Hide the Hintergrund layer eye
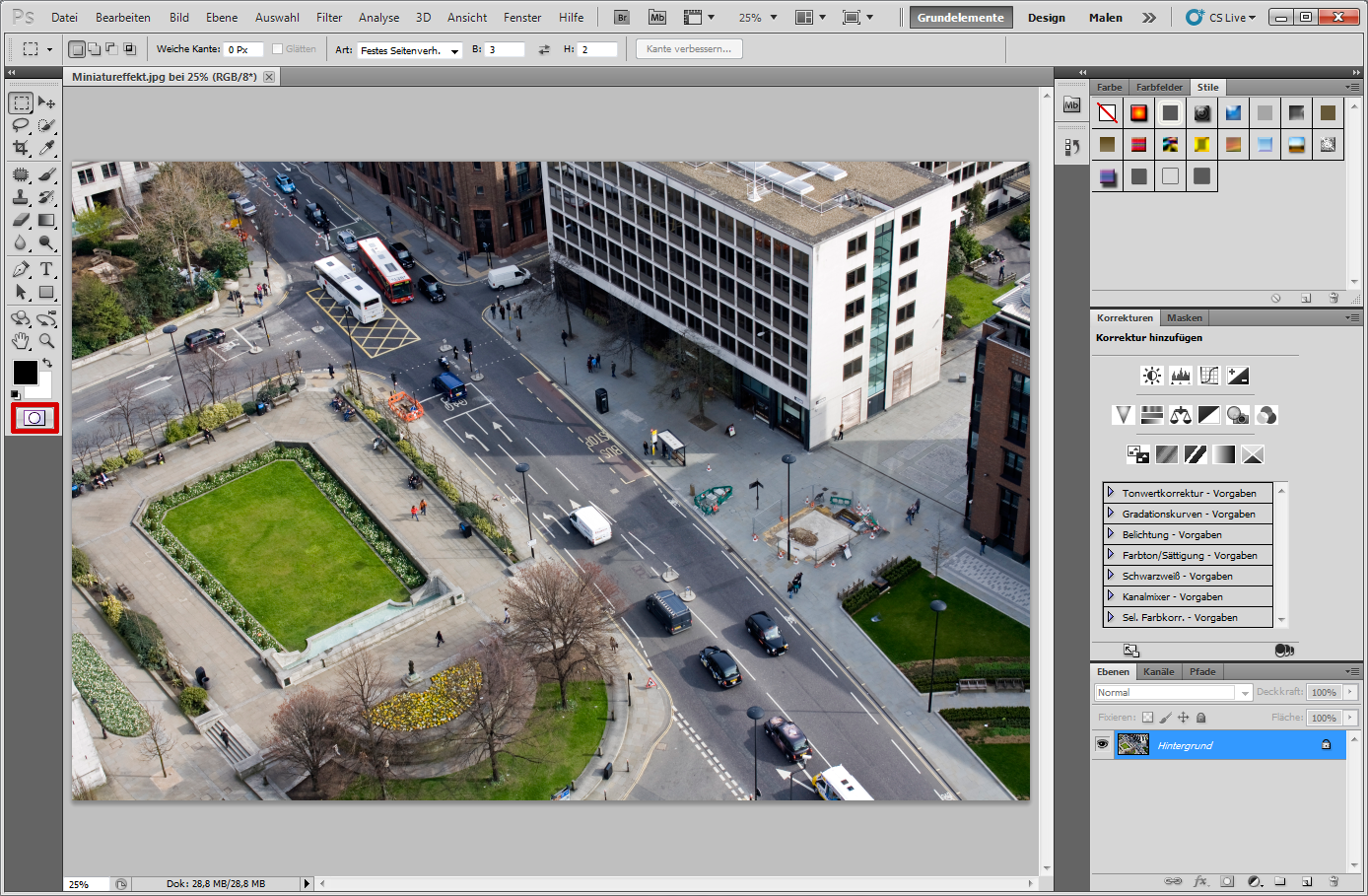This screenshot has height=896, width=1368. tap(1102, 745)
